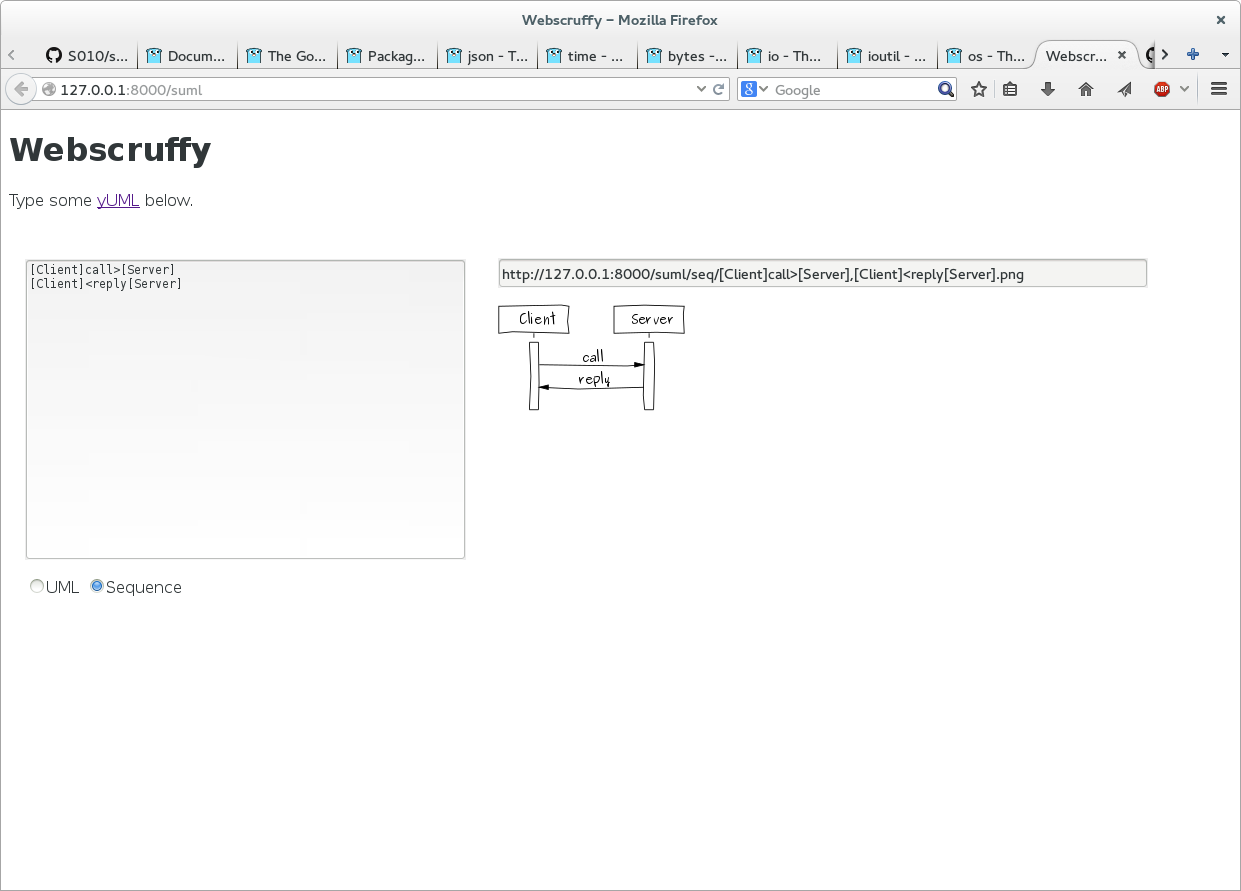The width and height of the screenshot is (1241, 891).
Task: Switch to the bytes -... tab
Action: tap(687, 56)
